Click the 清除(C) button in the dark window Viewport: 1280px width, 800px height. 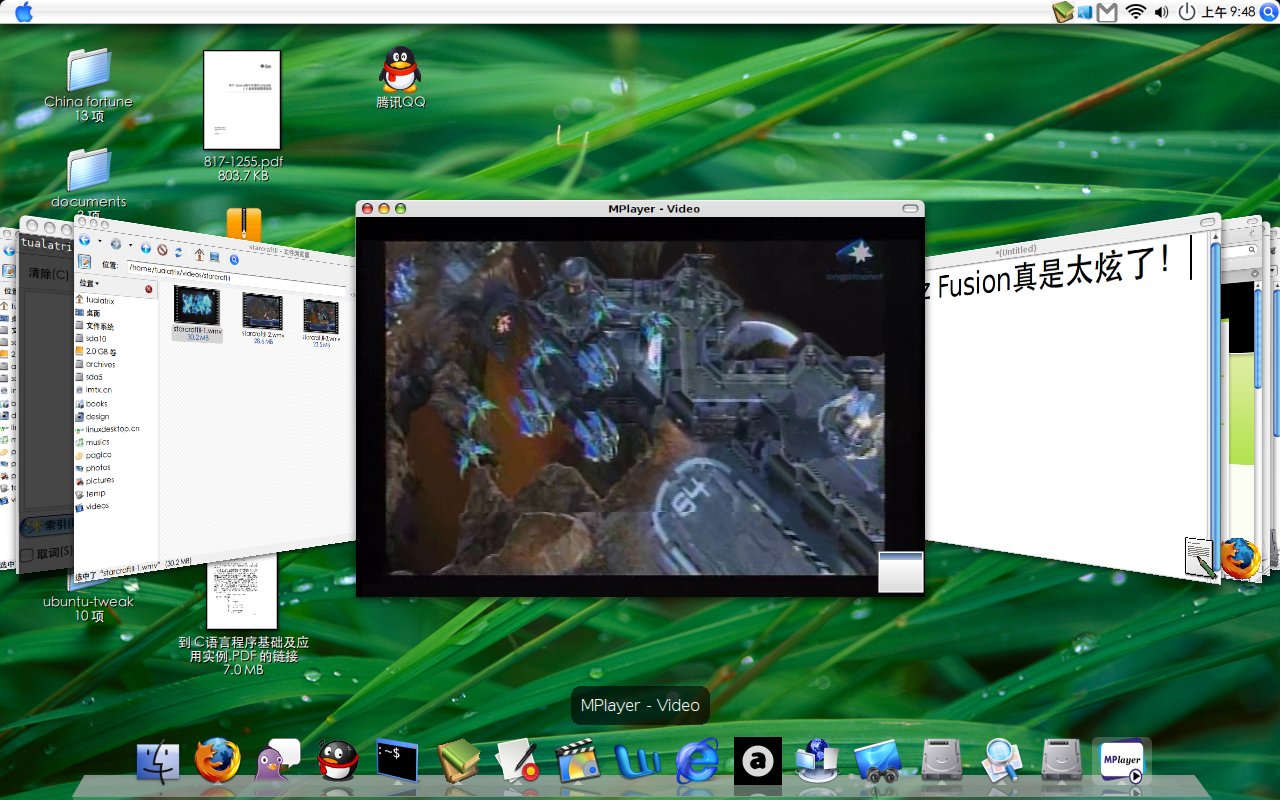[49, 274]
